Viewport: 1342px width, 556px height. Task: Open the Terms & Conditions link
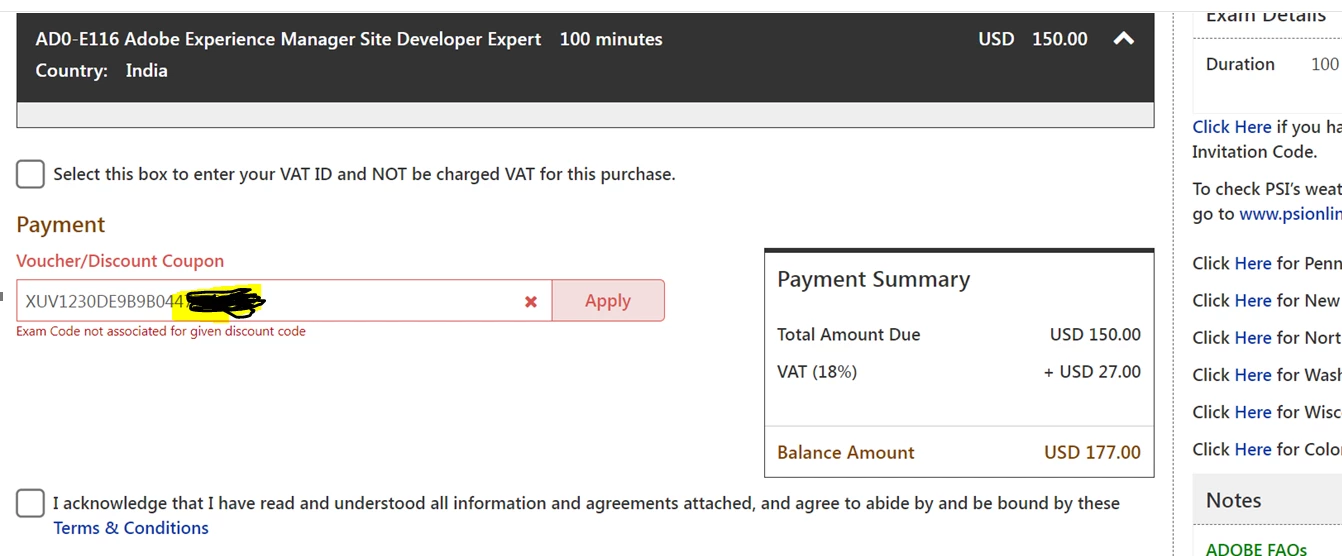point(131,528)
